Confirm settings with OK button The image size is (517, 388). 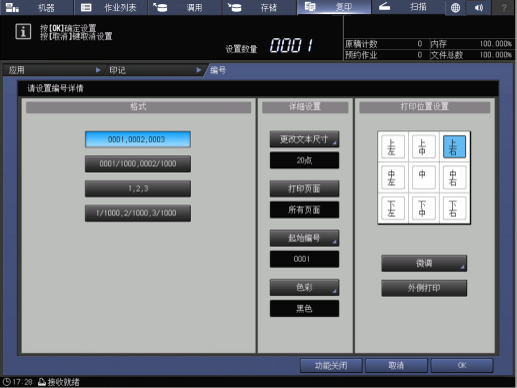pyautogui.click(x=462, y=366)
